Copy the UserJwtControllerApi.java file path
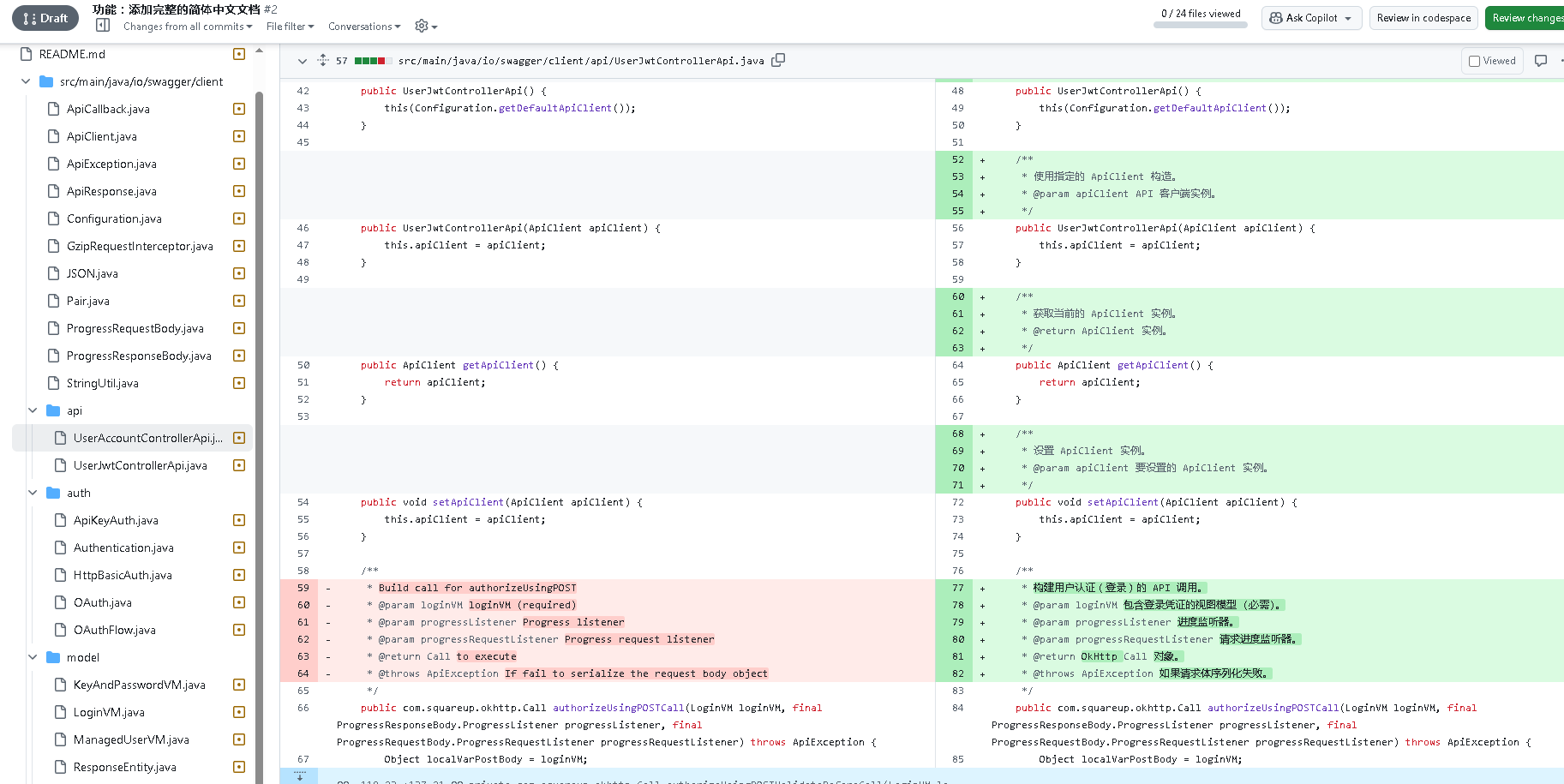This screenshot has height=784, width=1564. 778,60
